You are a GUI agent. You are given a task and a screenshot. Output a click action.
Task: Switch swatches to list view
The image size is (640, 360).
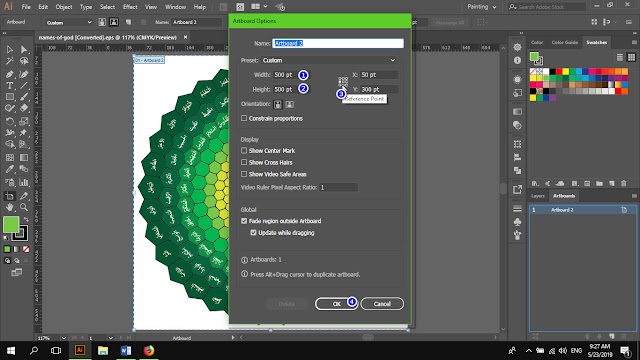620,57
